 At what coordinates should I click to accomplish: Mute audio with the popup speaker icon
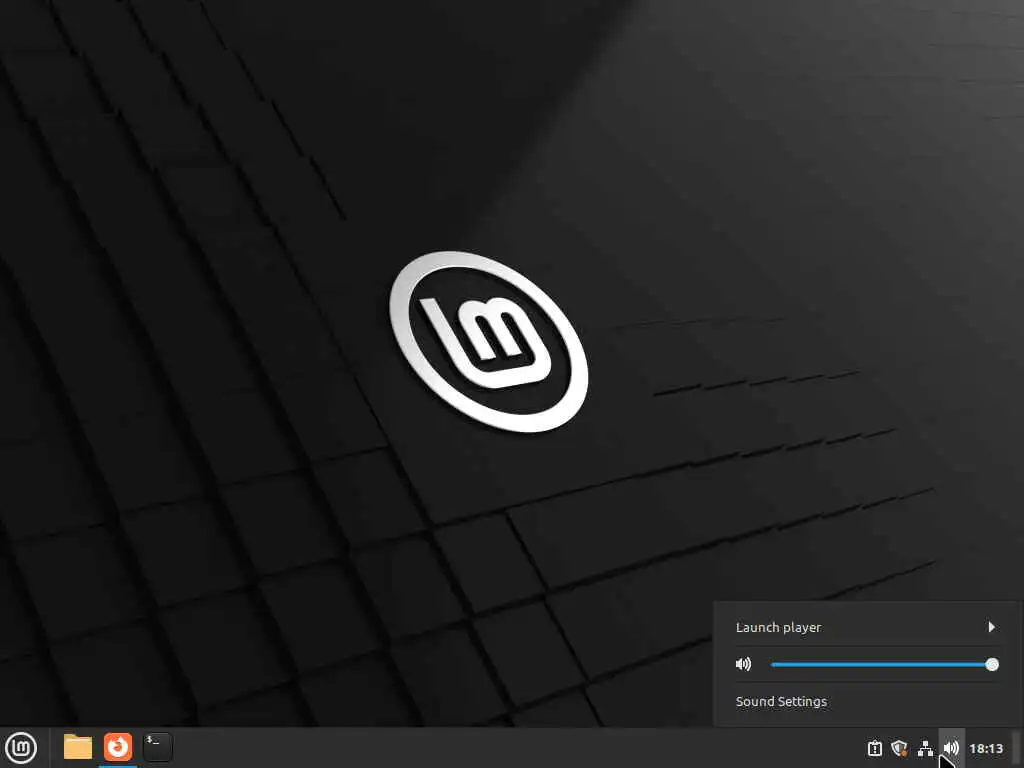point(743,664)
